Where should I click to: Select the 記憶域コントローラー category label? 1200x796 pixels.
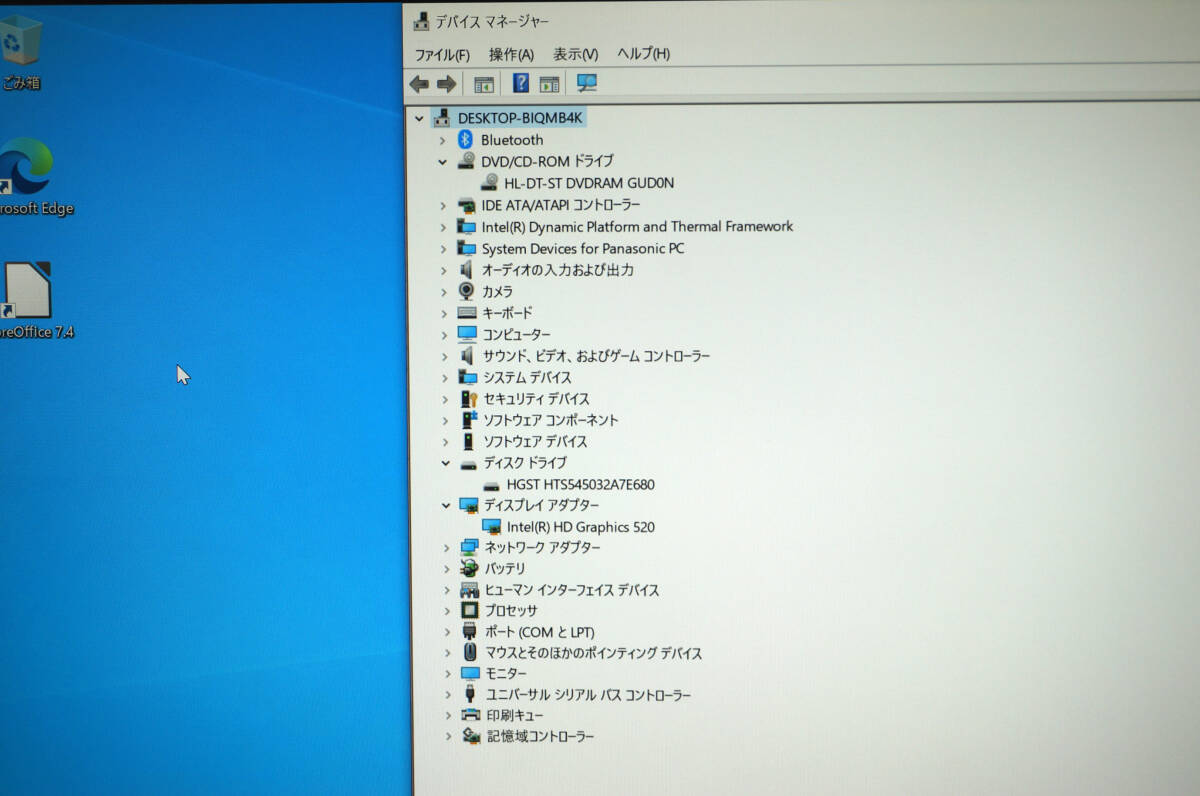(541, 737)
